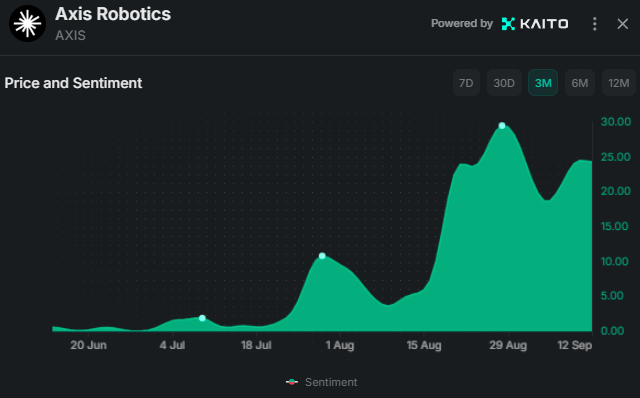The height and width of the screenshot is (398, 640).
Task: Click the 4 Jul date label
Action: tap(172, 345)
